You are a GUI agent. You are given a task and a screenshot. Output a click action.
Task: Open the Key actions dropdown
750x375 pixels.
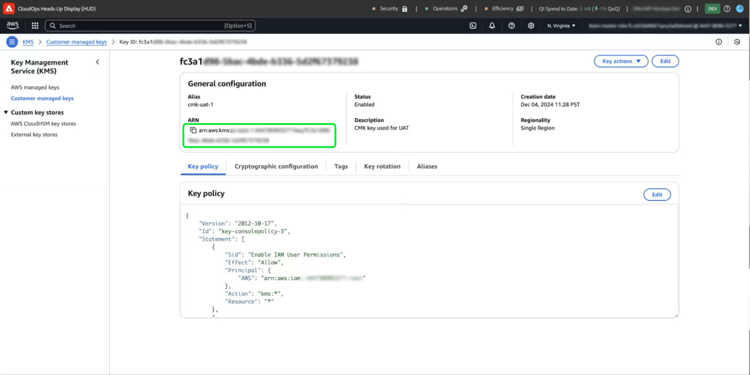coord(621,61)
